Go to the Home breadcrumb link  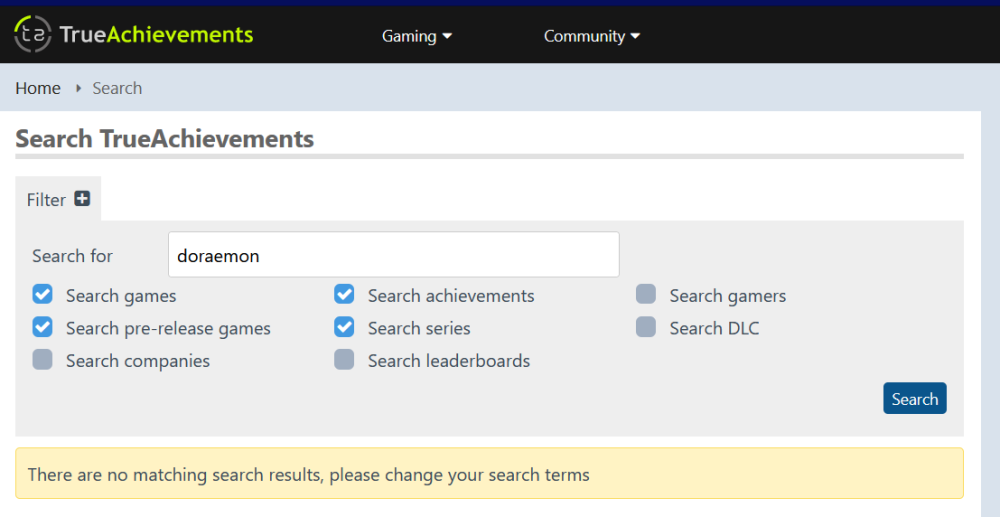tap(38, 88)
